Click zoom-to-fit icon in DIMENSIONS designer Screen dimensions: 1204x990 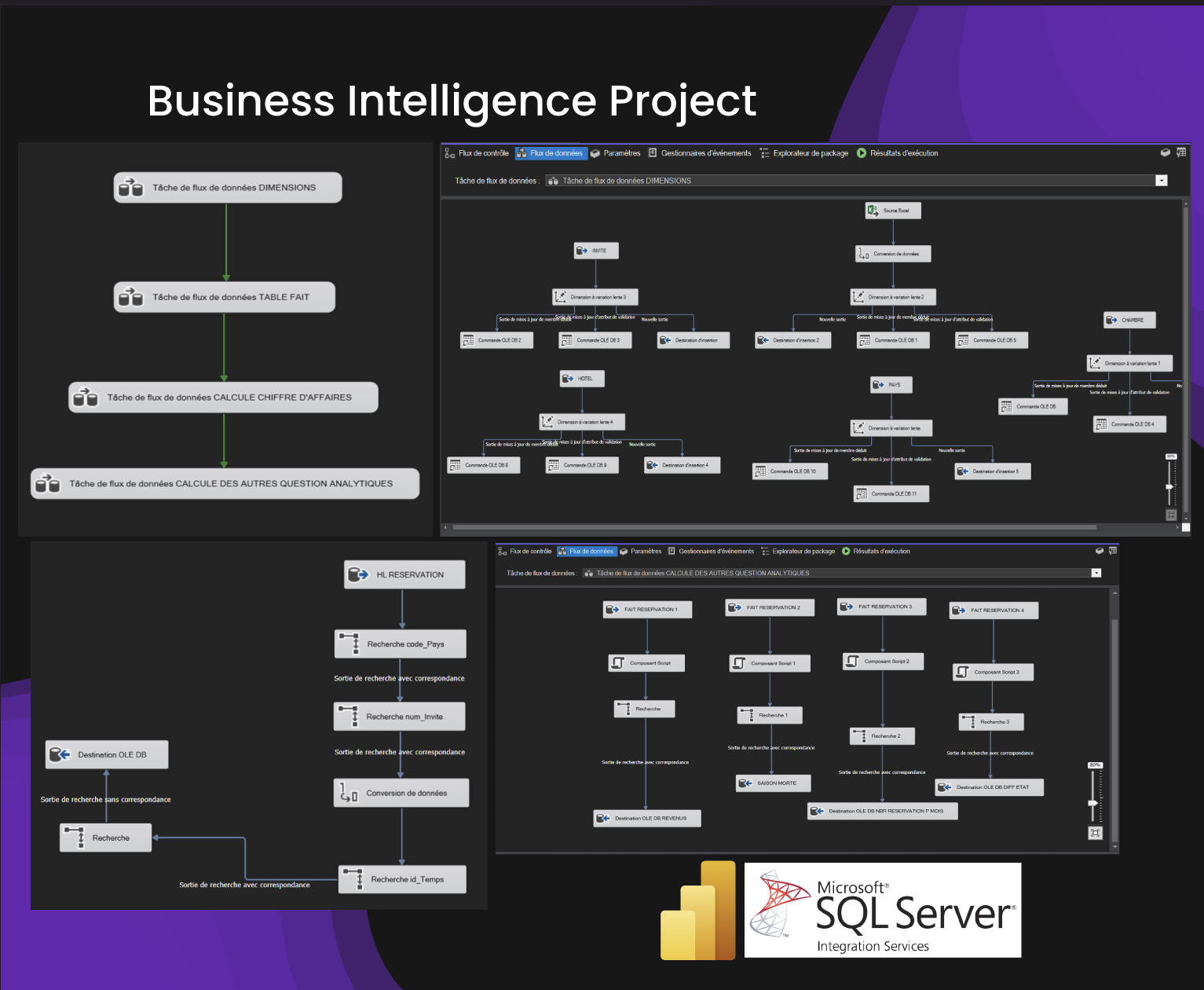pyautogui.click(x=1171, y=515)
